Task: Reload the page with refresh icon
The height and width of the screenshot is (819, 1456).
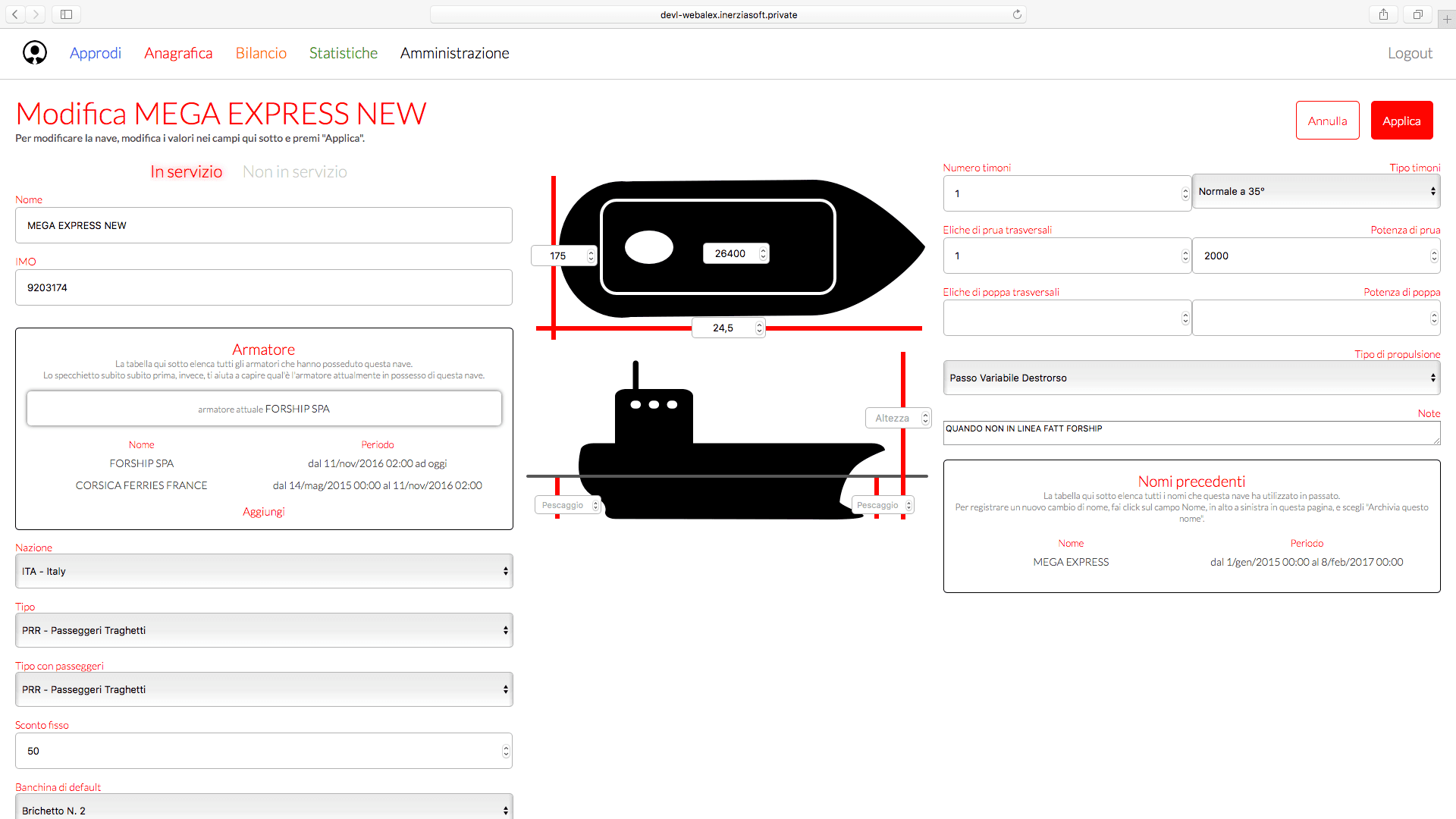Action: (1017, 14)
